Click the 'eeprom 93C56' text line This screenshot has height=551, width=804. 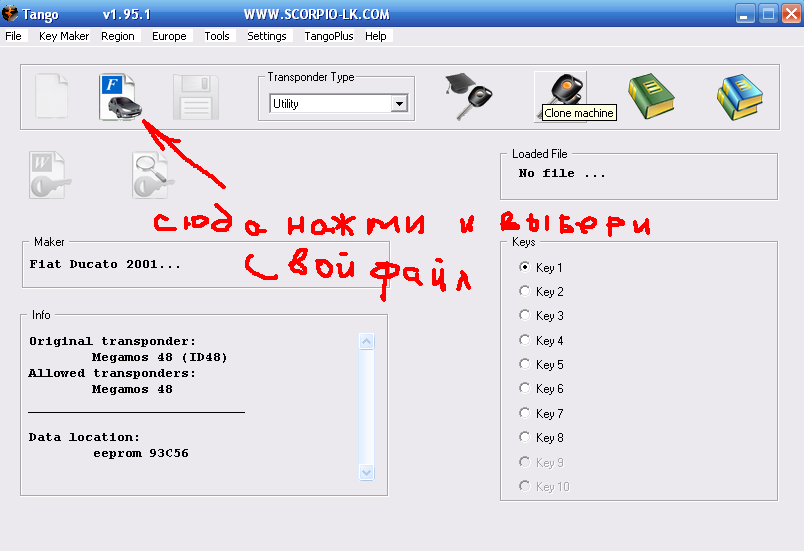tap(141, 453)
